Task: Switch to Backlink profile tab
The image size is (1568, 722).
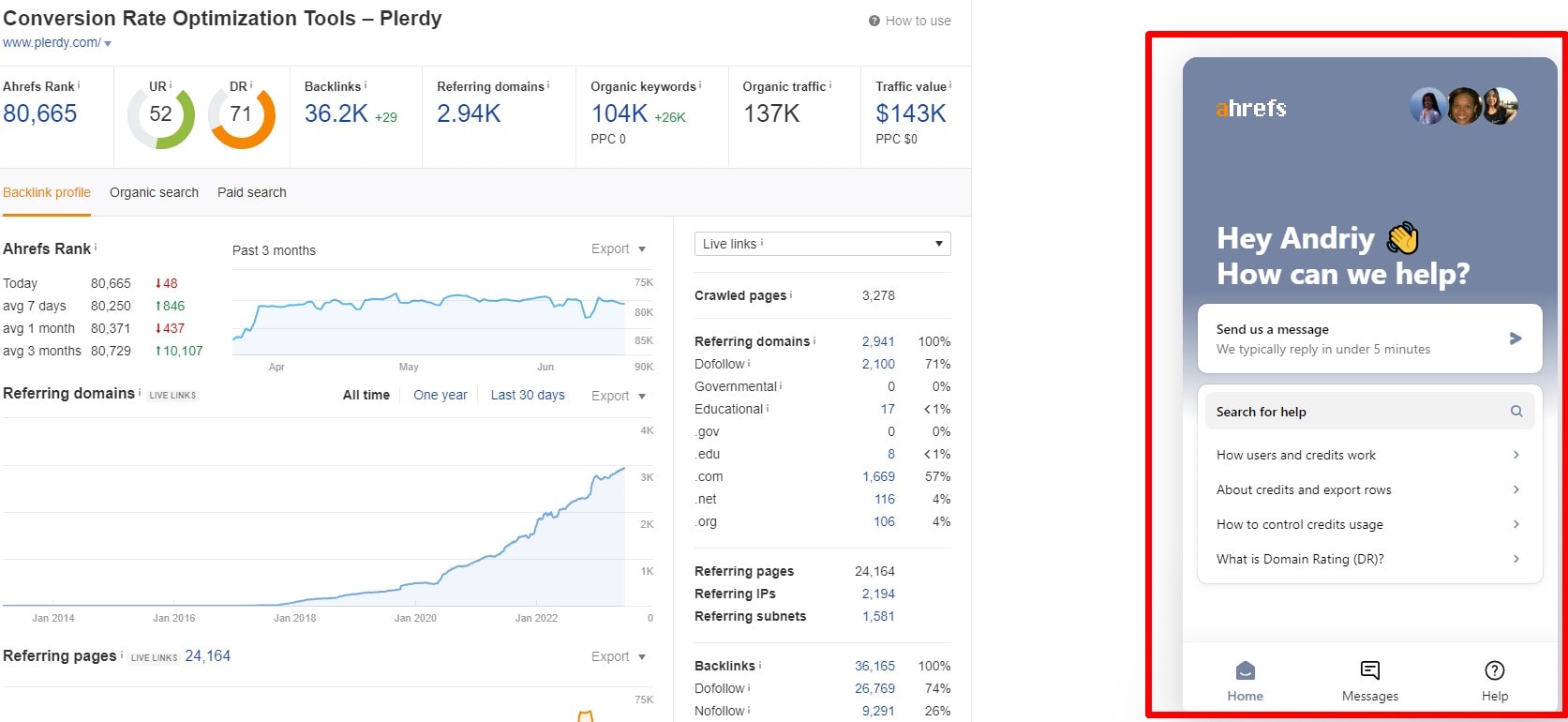Action: click(47, 192)
